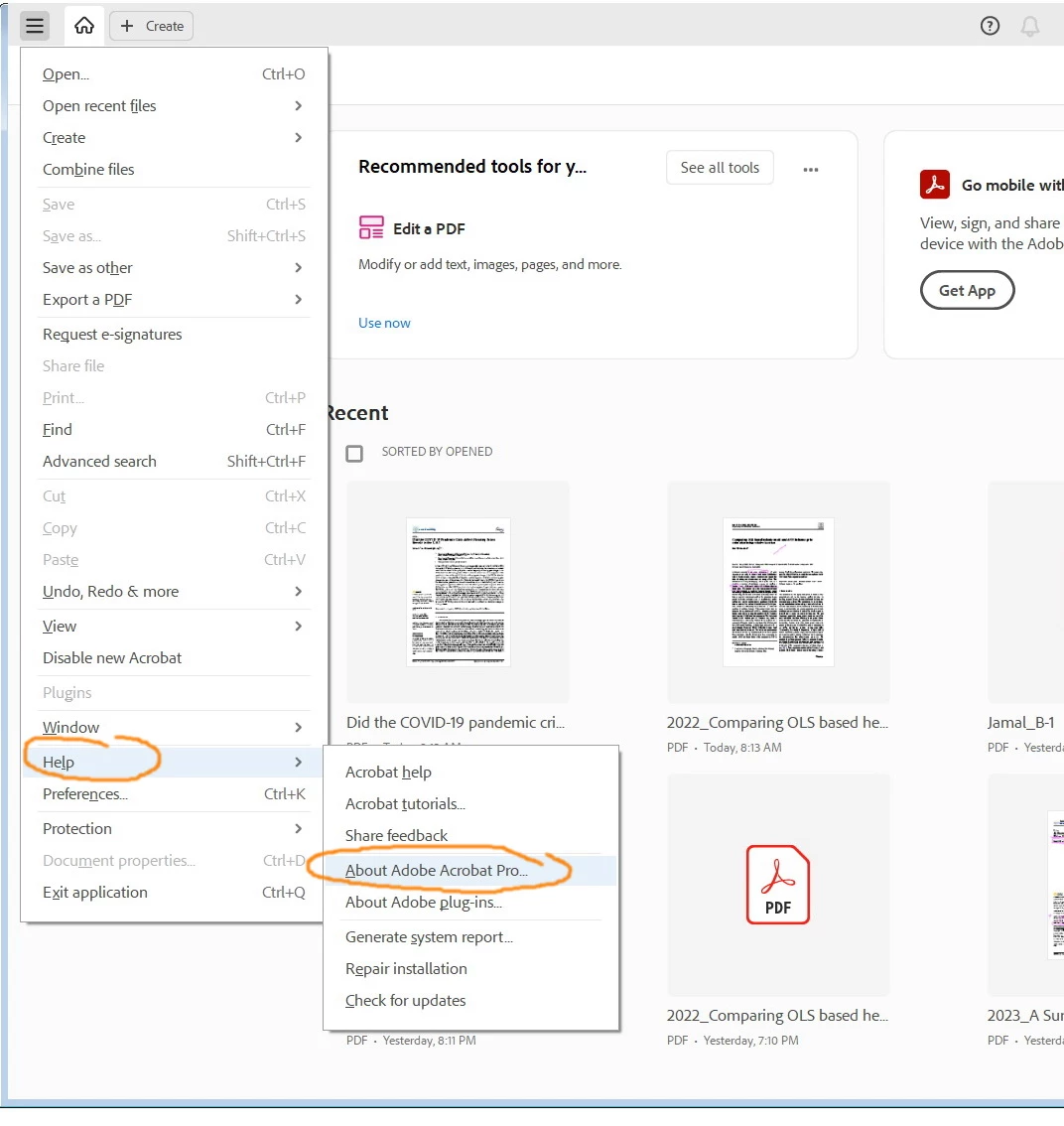Viewport: 1064px width, 1126px height.
Task: Open the generic PDF icon thumbnail
Action: coord(778,885)
